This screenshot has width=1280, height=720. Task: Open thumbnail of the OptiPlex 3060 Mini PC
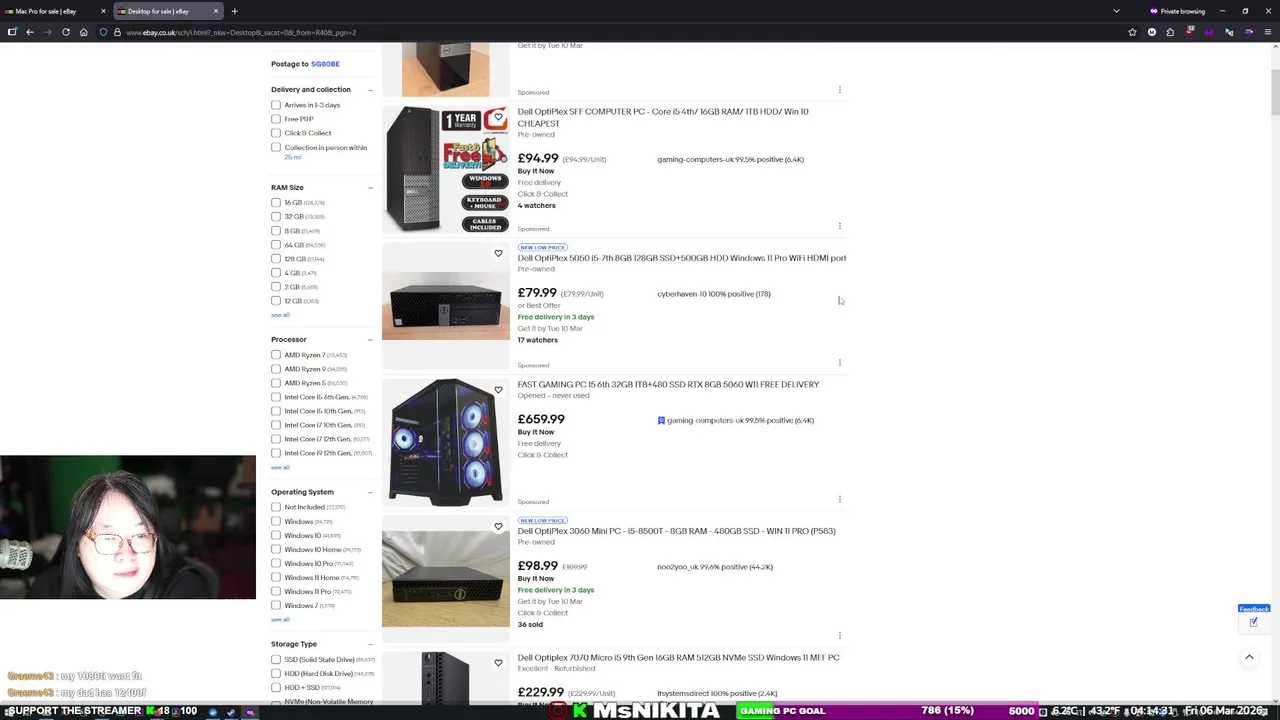[x=446, y=578]
